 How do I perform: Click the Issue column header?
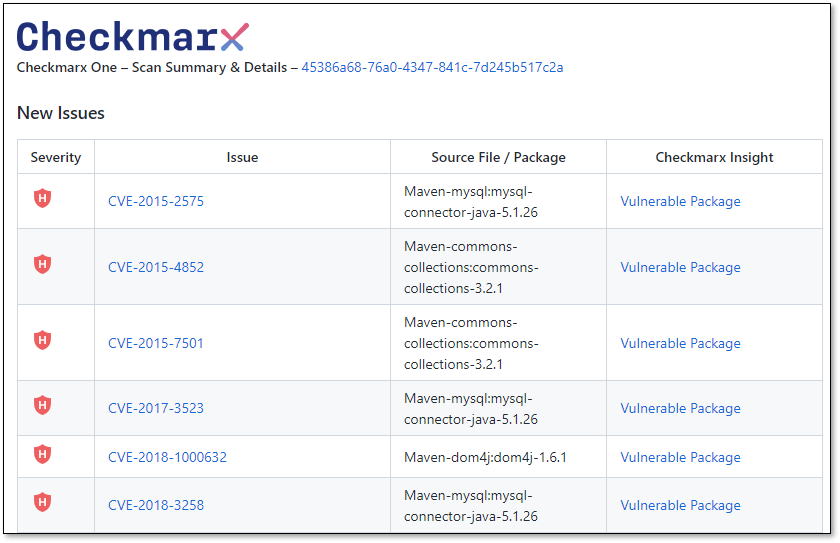242,157
